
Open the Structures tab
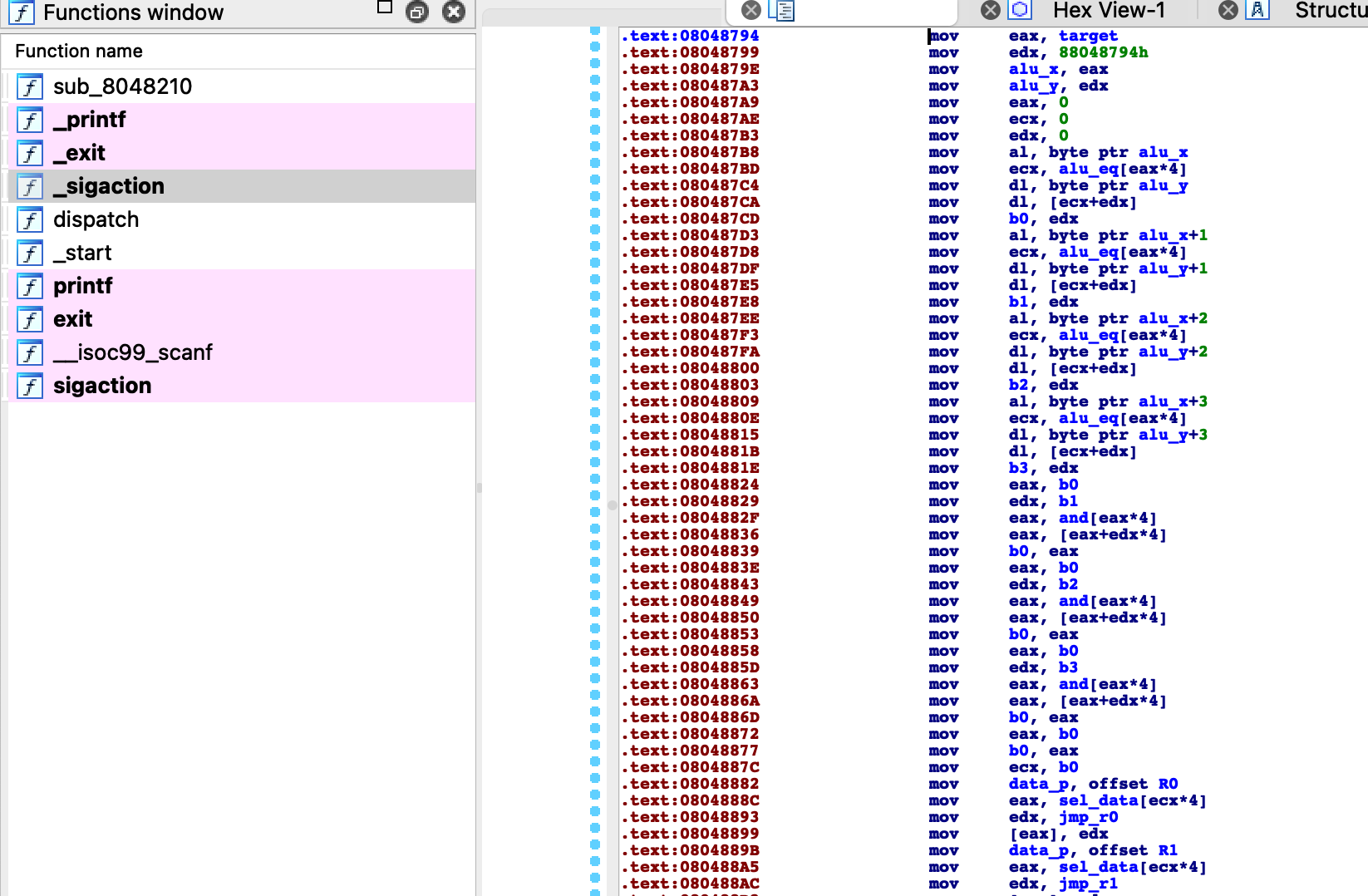click(1330, 10)
